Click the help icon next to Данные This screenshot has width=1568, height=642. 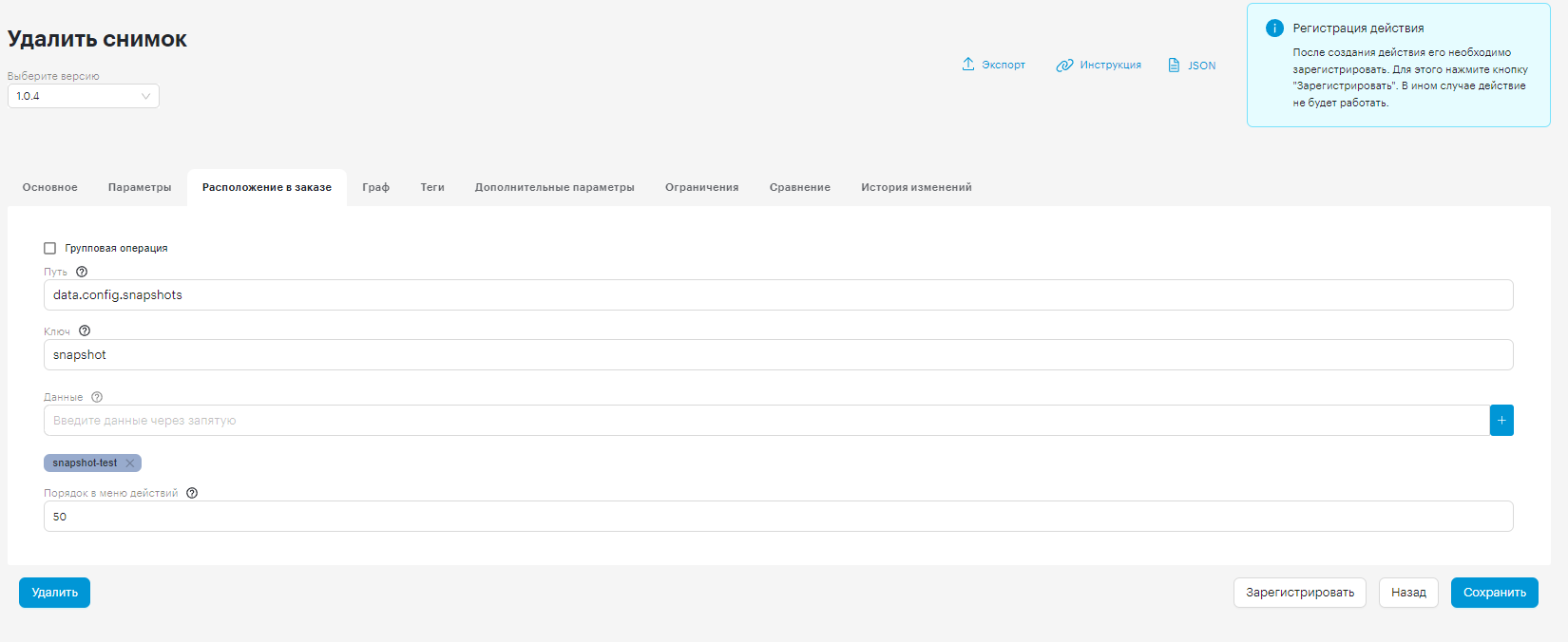click(97, 397)
